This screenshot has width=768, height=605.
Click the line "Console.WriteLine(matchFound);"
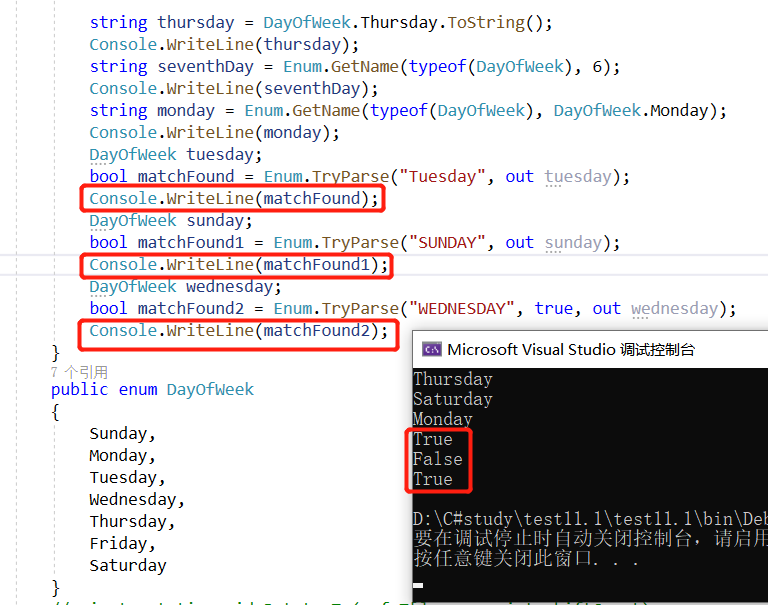[x=234, y=198]
